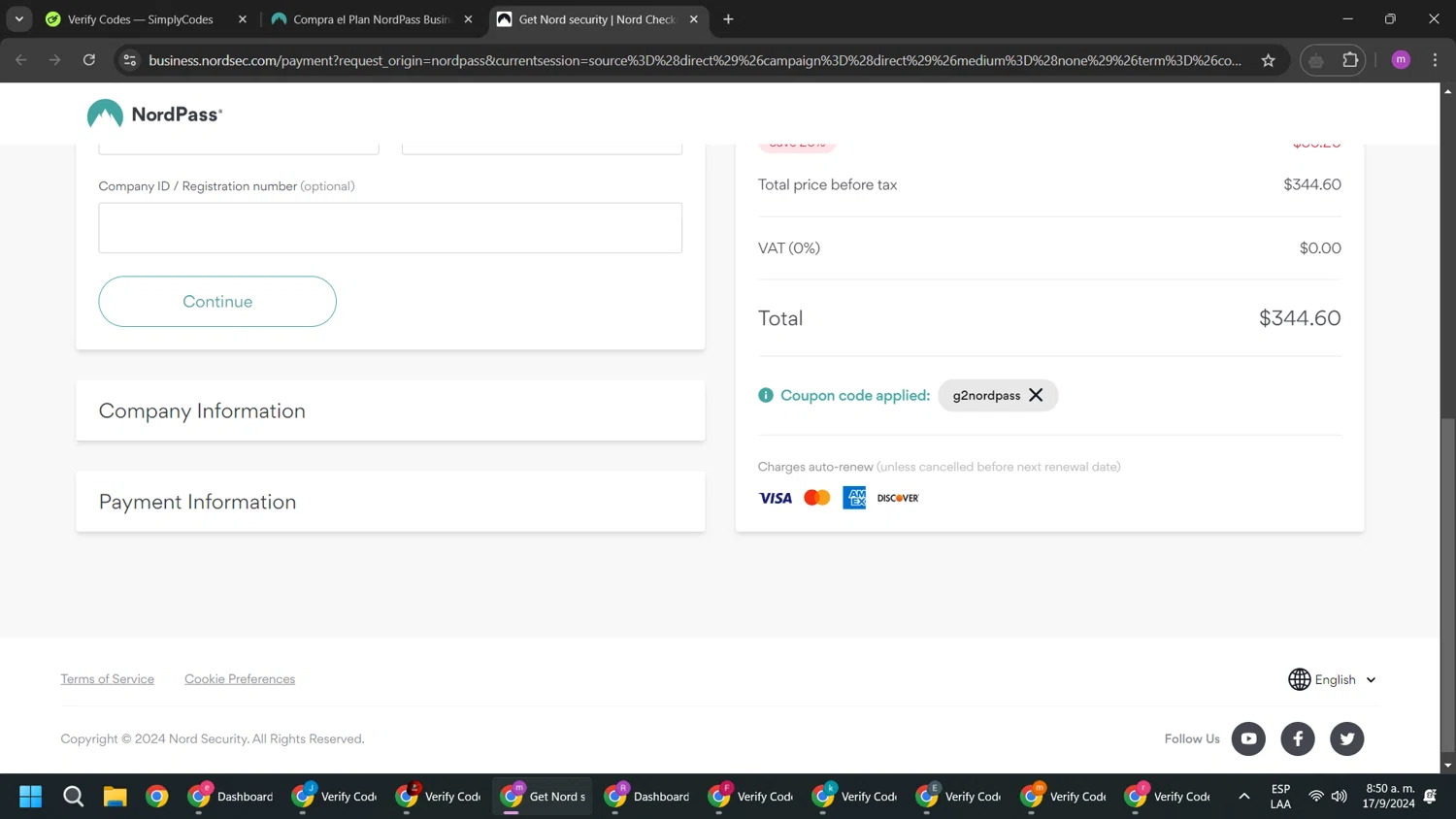Image resolution: width=1456 pixels, height=819 pixels.
Task: Open a new browser tab
Action: tap(728, 19)
